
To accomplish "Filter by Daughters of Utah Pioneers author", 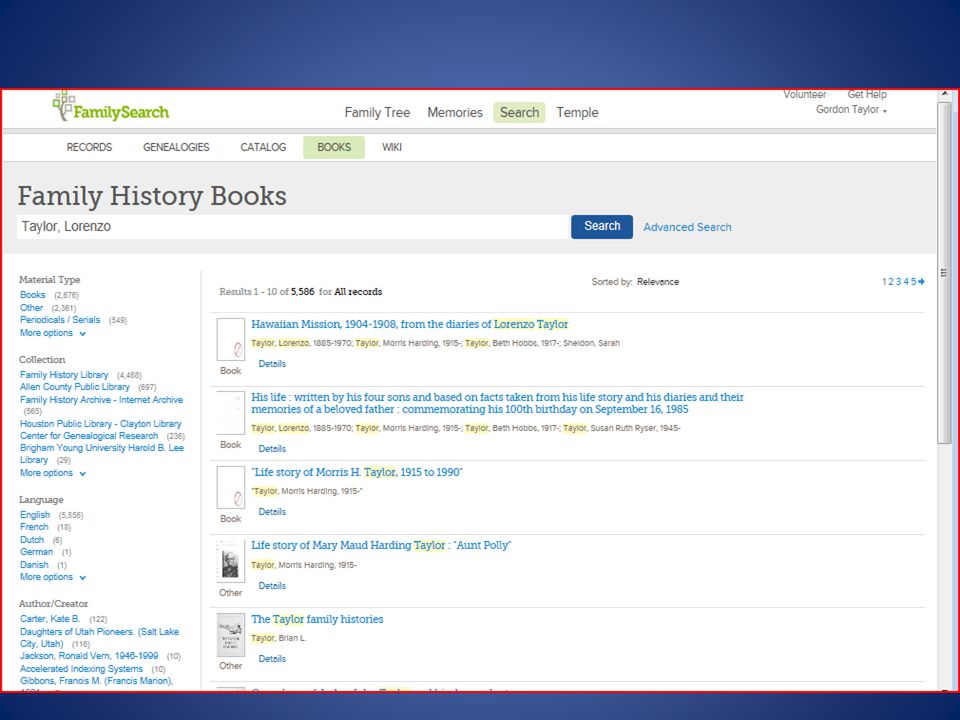I will coord(99,638).
